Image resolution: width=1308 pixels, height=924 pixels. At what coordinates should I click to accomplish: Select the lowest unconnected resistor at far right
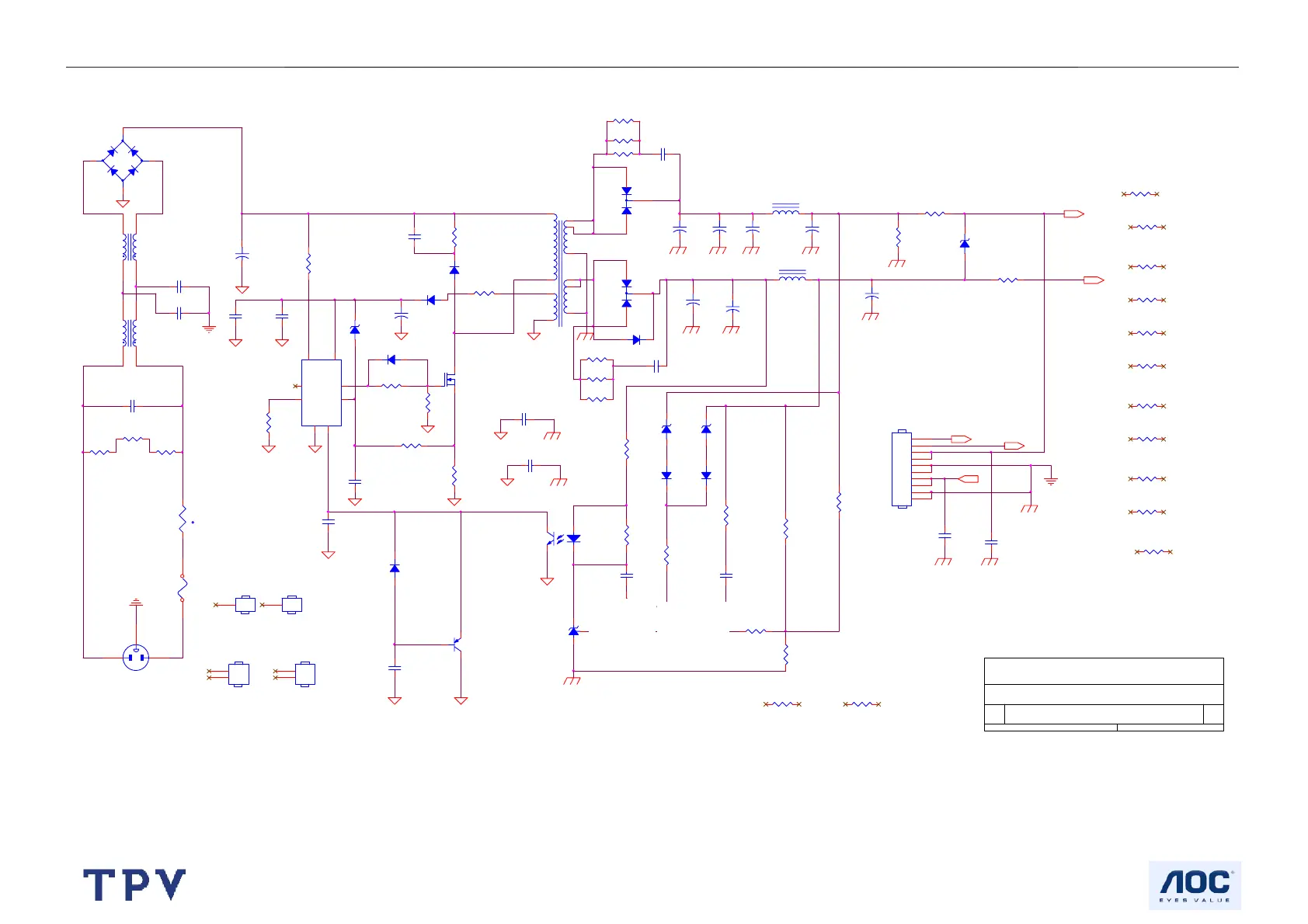pos(1153,552)
